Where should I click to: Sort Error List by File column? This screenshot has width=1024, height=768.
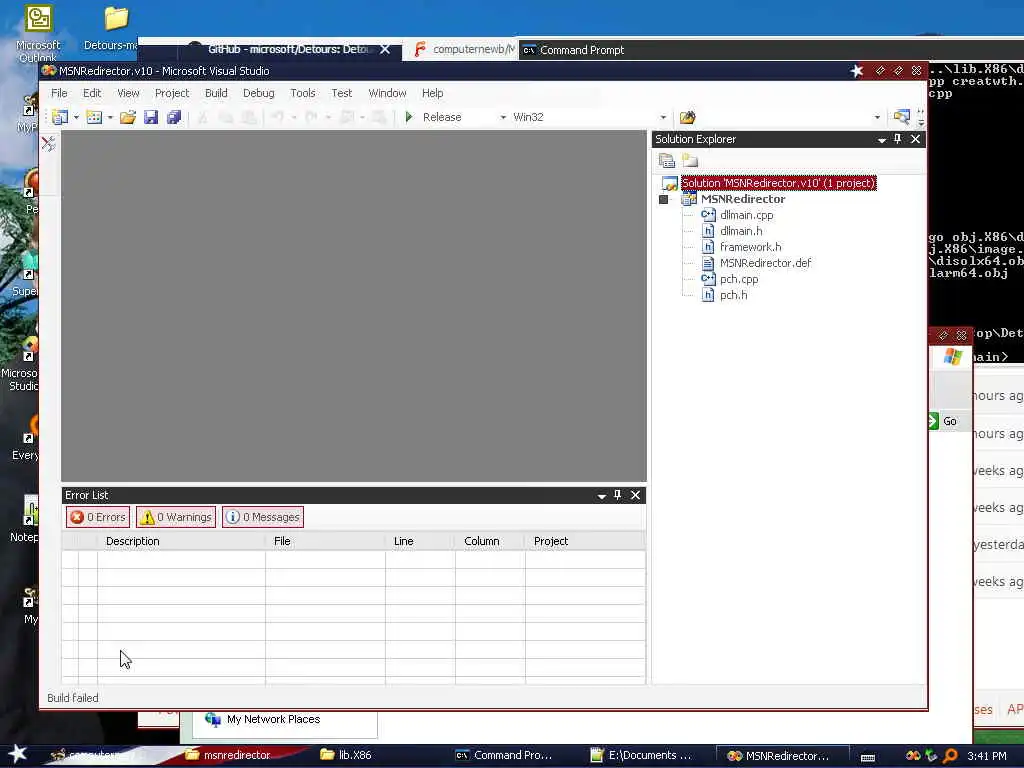pyautogui.click(x=325, y=541)
